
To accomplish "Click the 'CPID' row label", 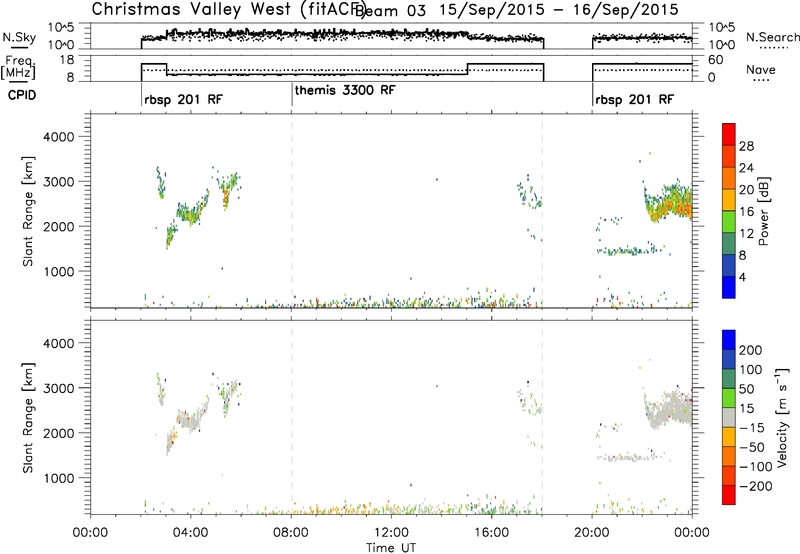I will [22, 95].
